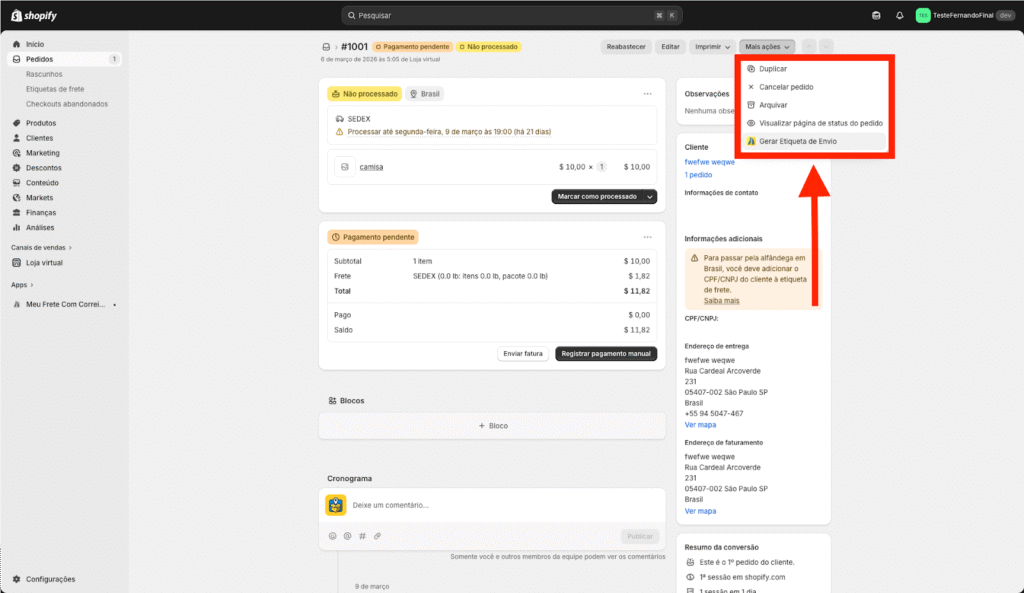This screenshot has width=1024, height=593.
Task: Attach a file using the paperclip icon
Action: click(x=377, y=536)
